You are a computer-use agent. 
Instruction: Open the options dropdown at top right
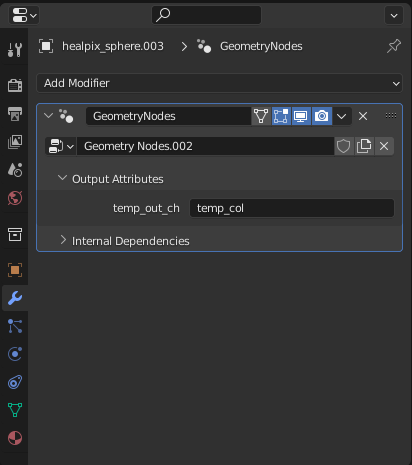point(394,15)
